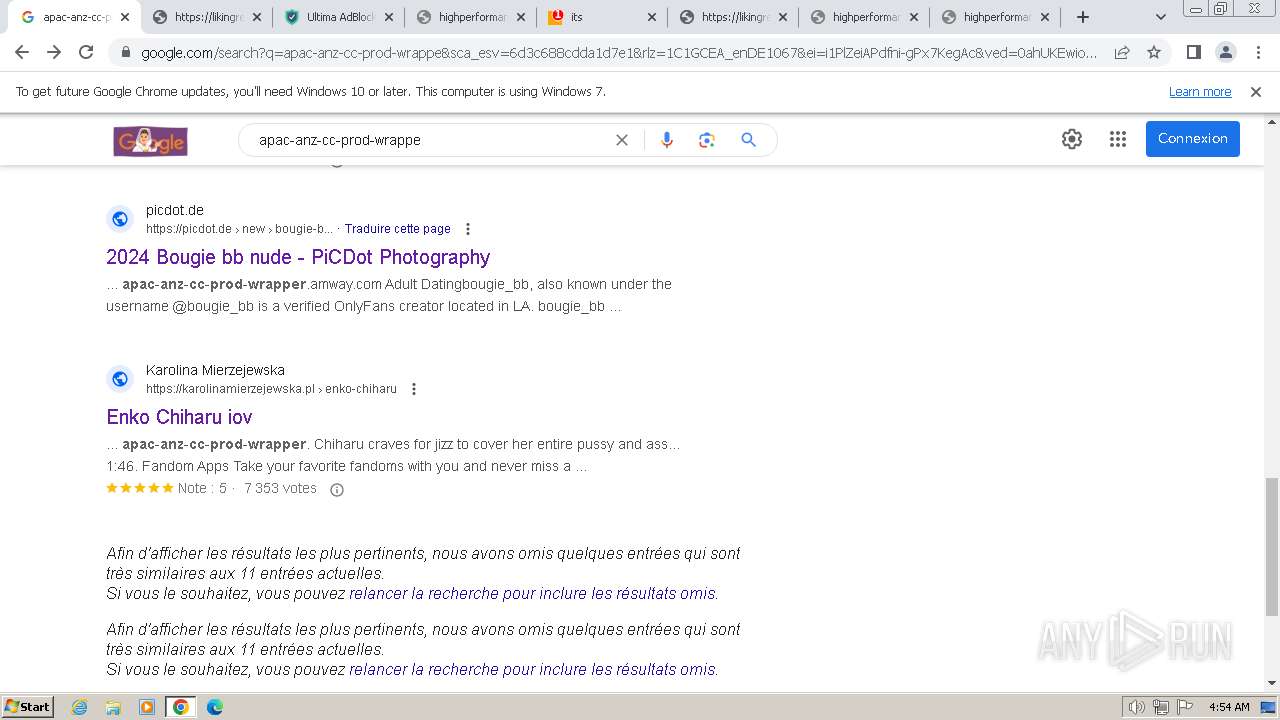Switch to first highperforman tab

coord(470,17)
